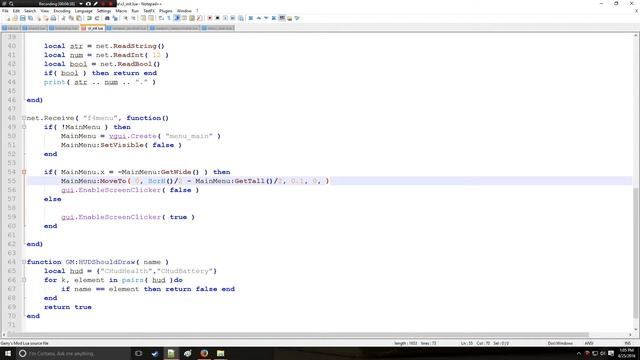Screen dimensions: 640x360
Task: Cut selection using the toolbar Cut icon
Action: pos(63,18)
